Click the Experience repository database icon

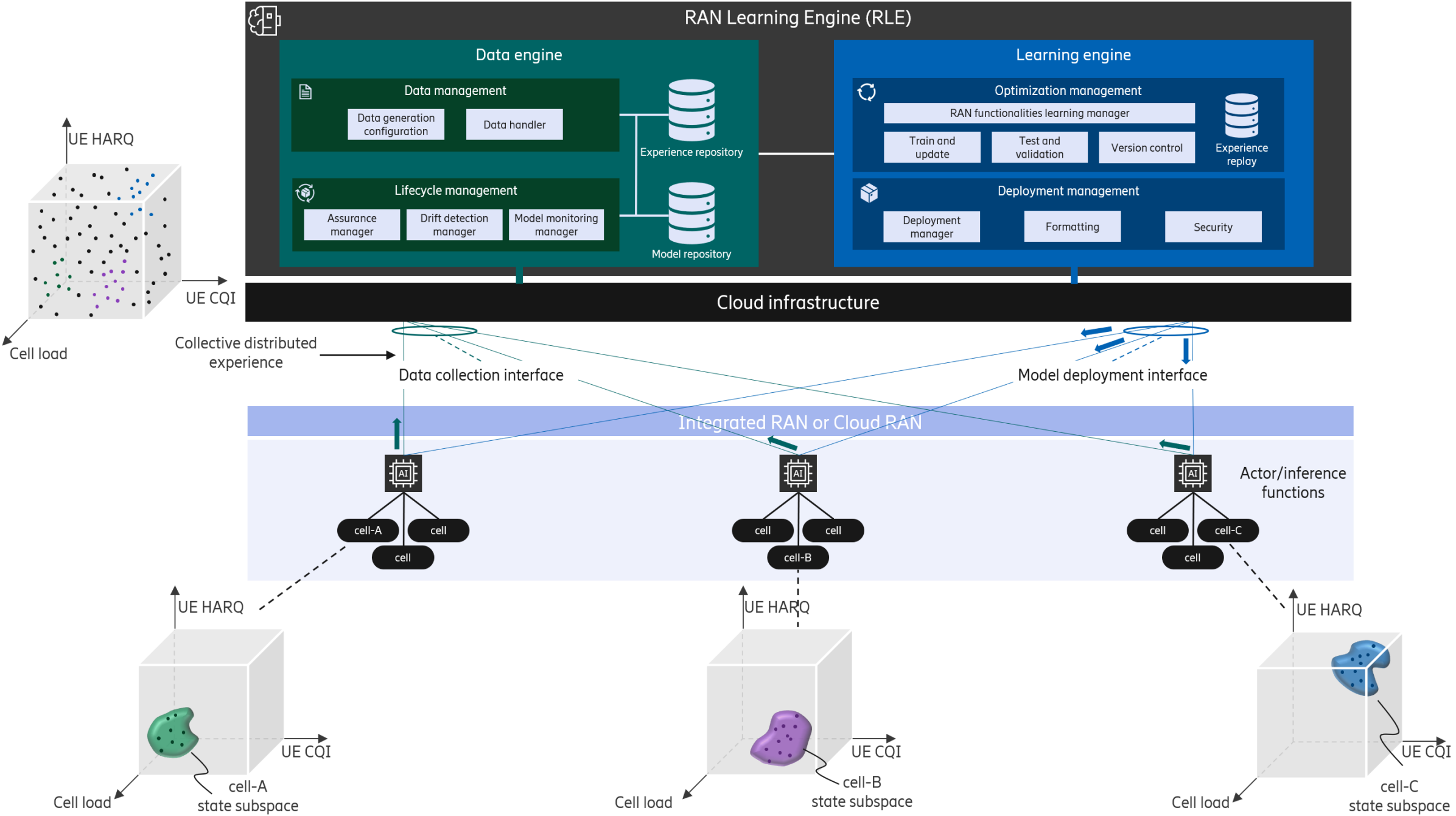tap(691, 110)
